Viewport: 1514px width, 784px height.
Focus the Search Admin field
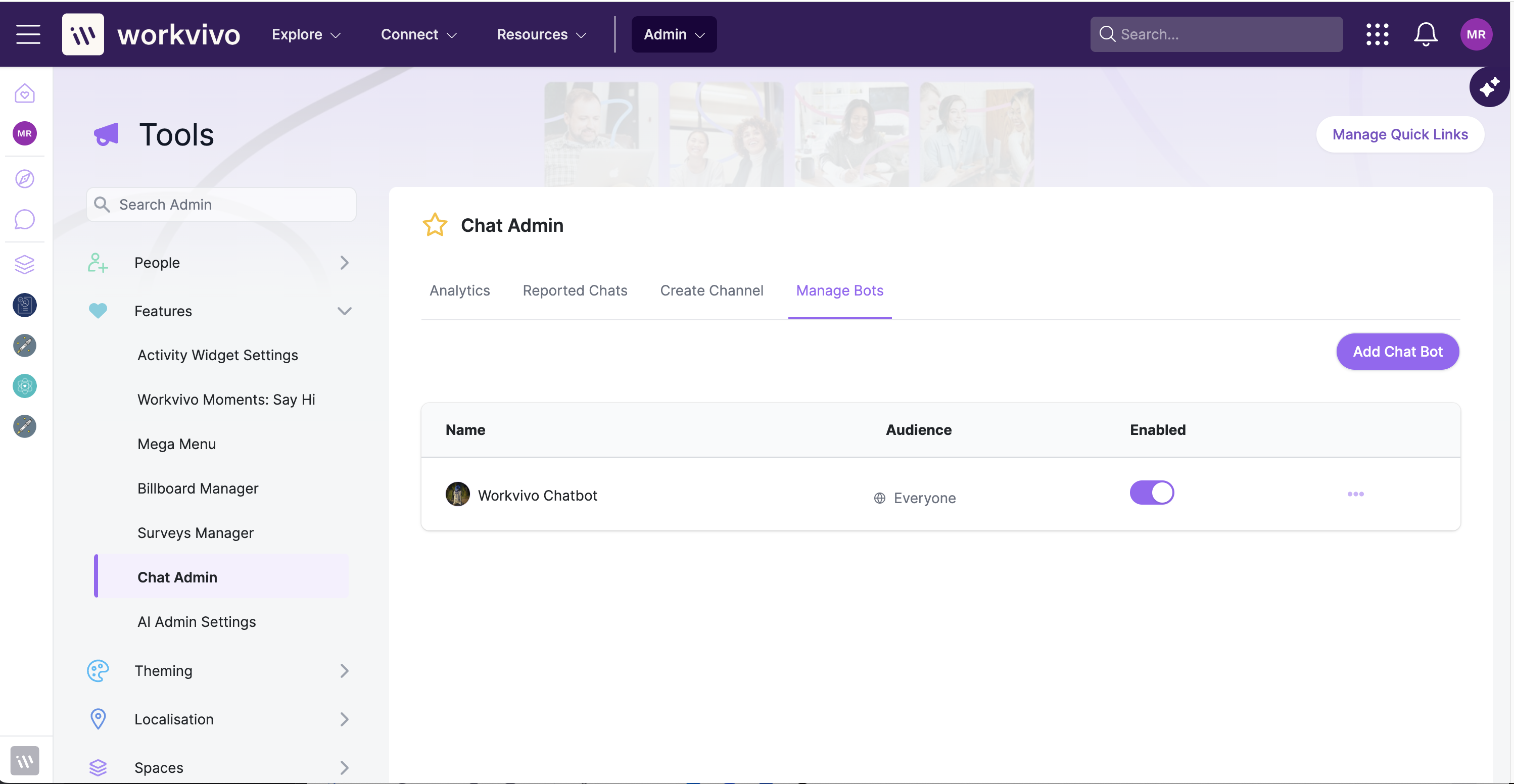[221, 204]
